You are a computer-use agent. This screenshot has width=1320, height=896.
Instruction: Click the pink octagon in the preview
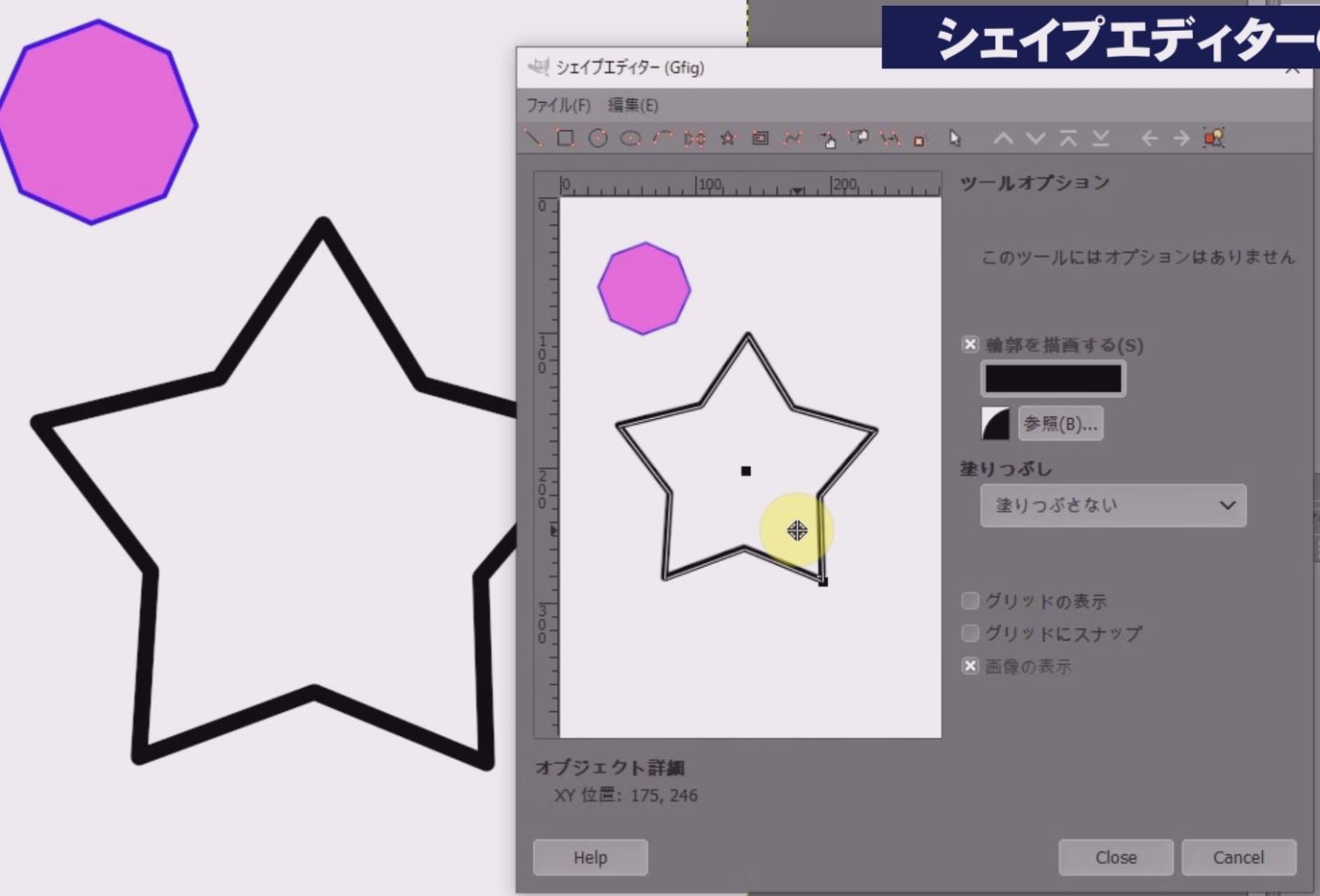point(644,288)
